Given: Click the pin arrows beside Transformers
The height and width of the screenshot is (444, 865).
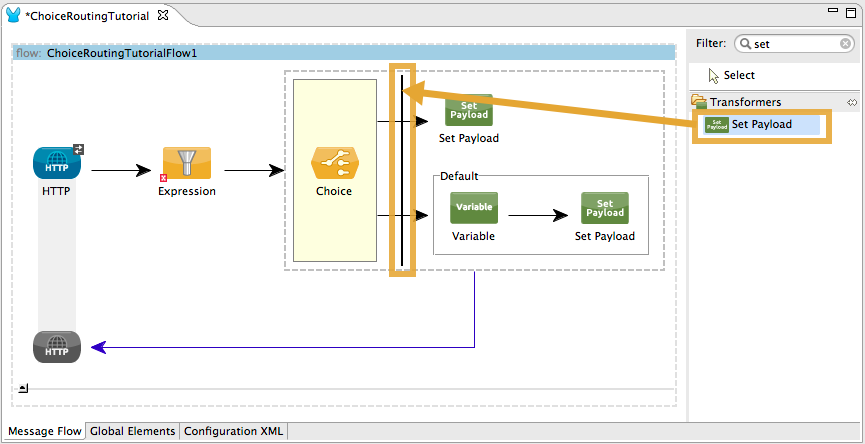Looking at the screenshot, I should tap(852, 102).
